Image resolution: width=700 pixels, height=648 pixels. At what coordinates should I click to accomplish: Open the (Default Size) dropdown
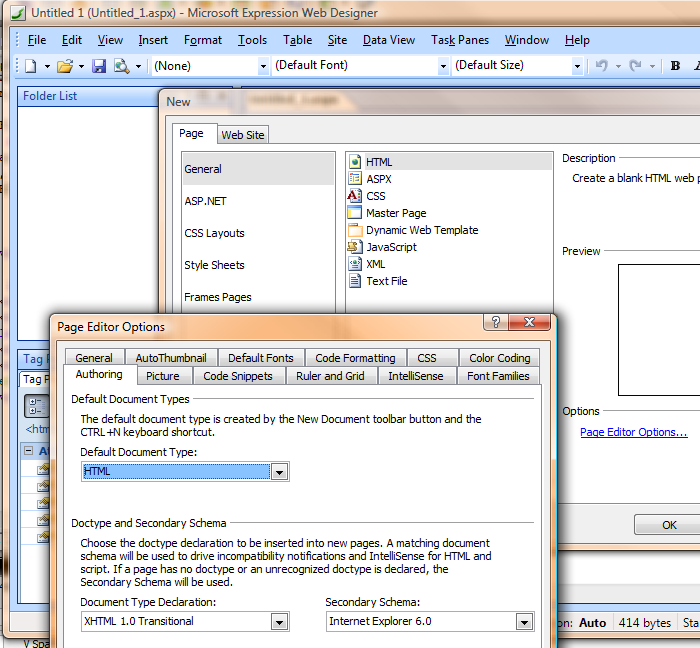[577, 66]
